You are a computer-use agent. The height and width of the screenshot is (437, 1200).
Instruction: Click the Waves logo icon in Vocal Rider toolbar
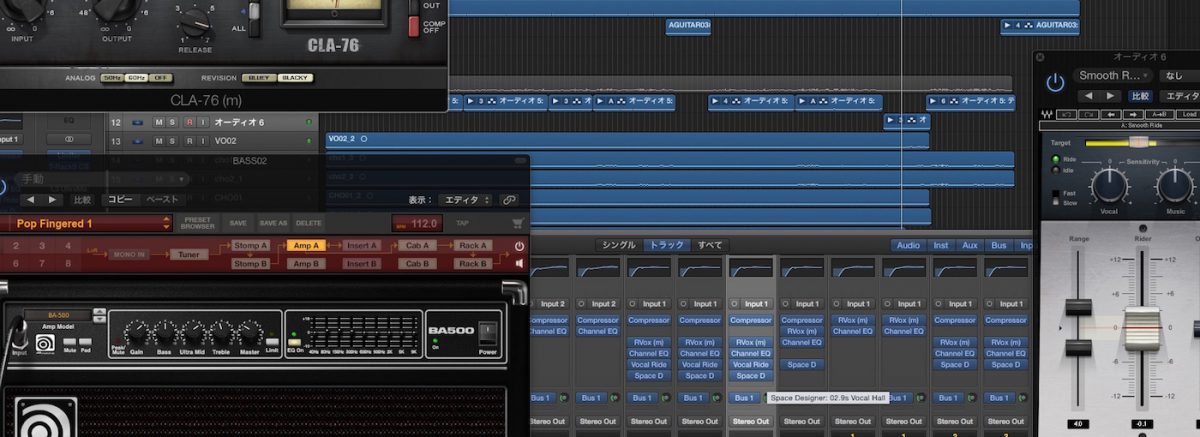[1046, 114]
